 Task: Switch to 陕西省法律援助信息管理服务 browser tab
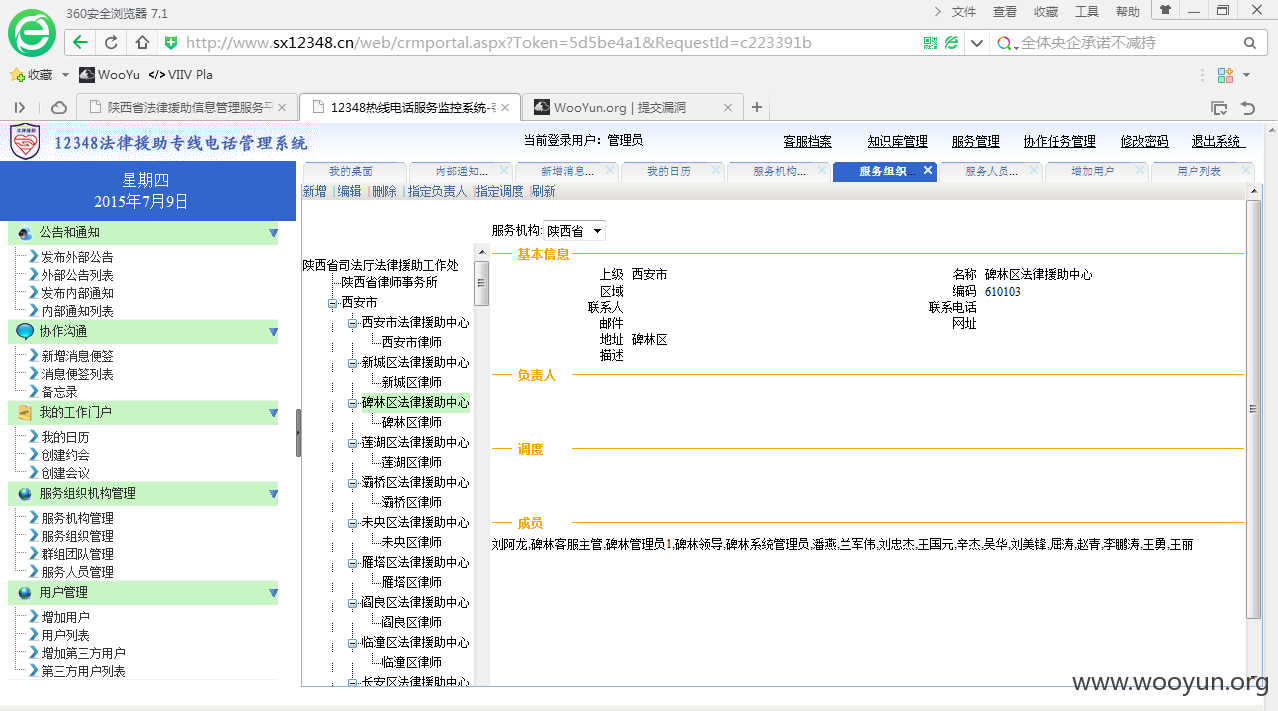[186, 107]
